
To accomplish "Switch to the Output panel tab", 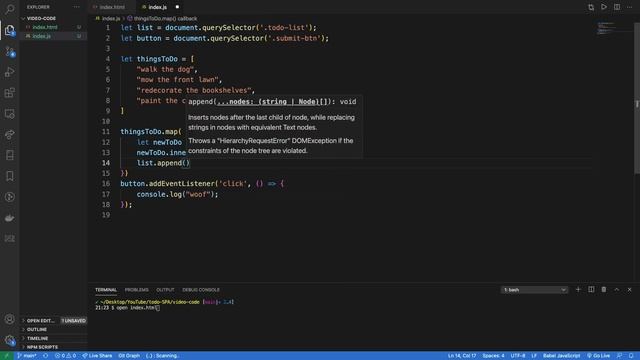I will click(x=165, y=290).
